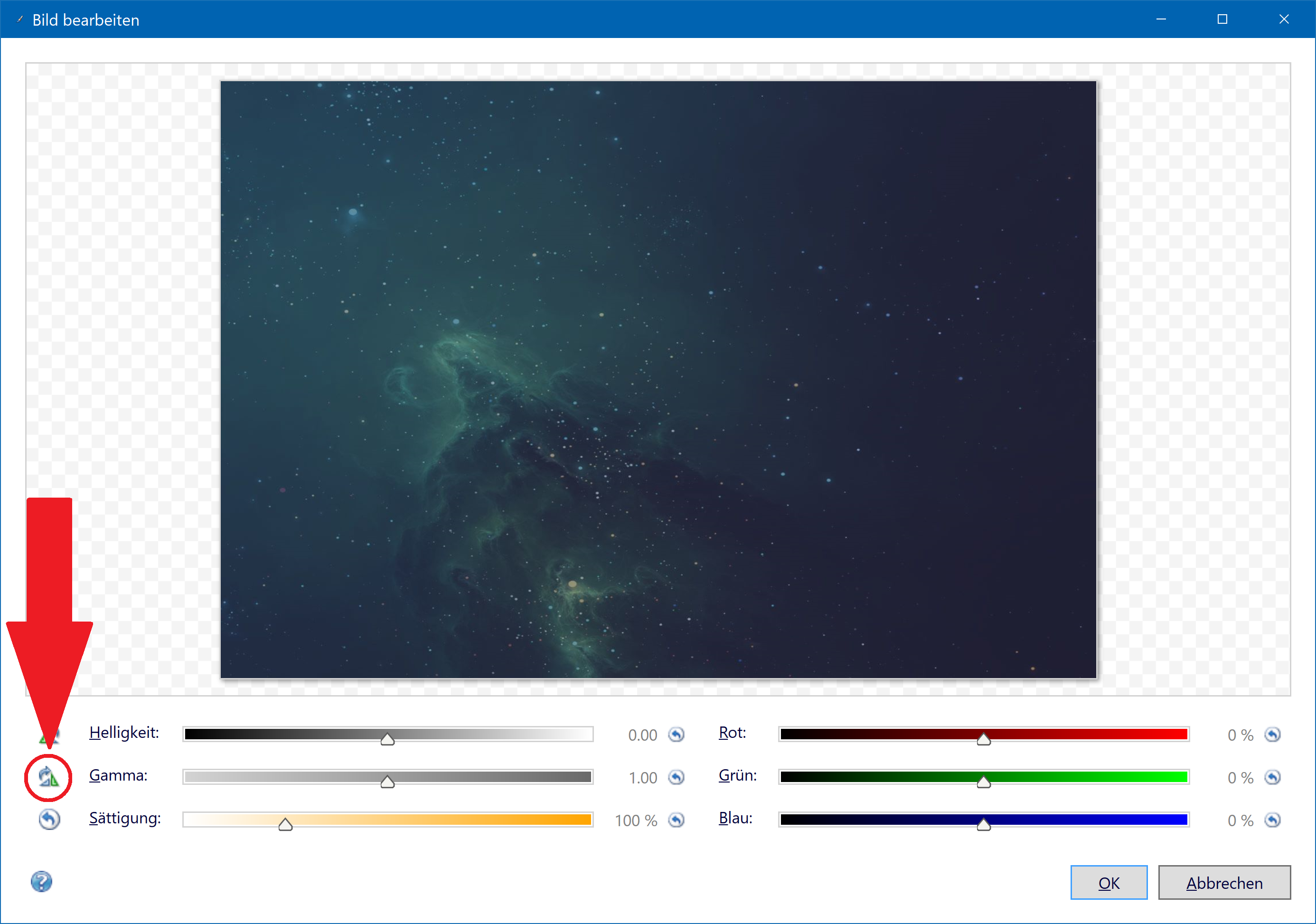
Task: Click the Blau label
Action: [x=735, y=819]
